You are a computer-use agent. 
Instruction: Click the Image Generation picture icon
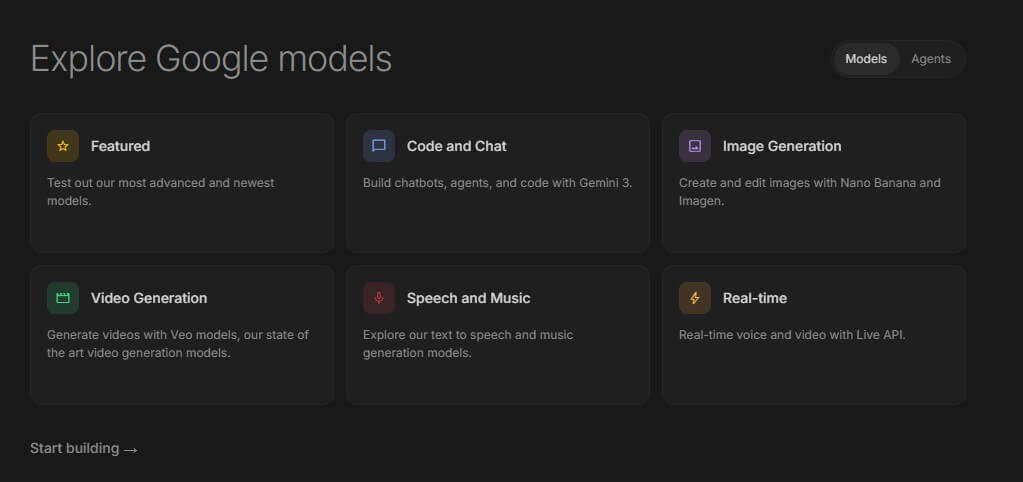coord(695,146)
